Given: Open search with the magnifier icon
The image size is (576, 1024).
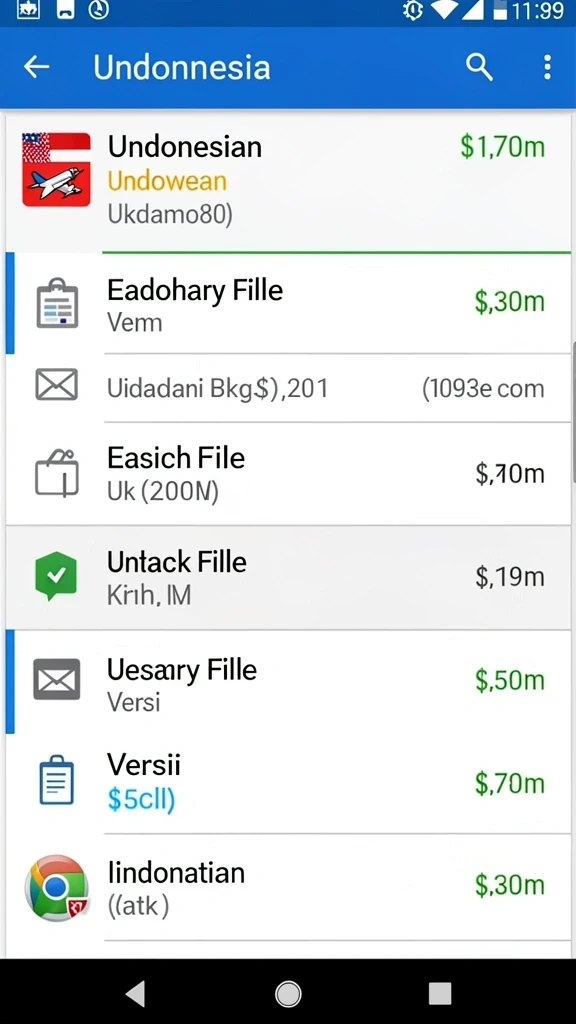Looking at the screenshot, I should coord(479,67).
